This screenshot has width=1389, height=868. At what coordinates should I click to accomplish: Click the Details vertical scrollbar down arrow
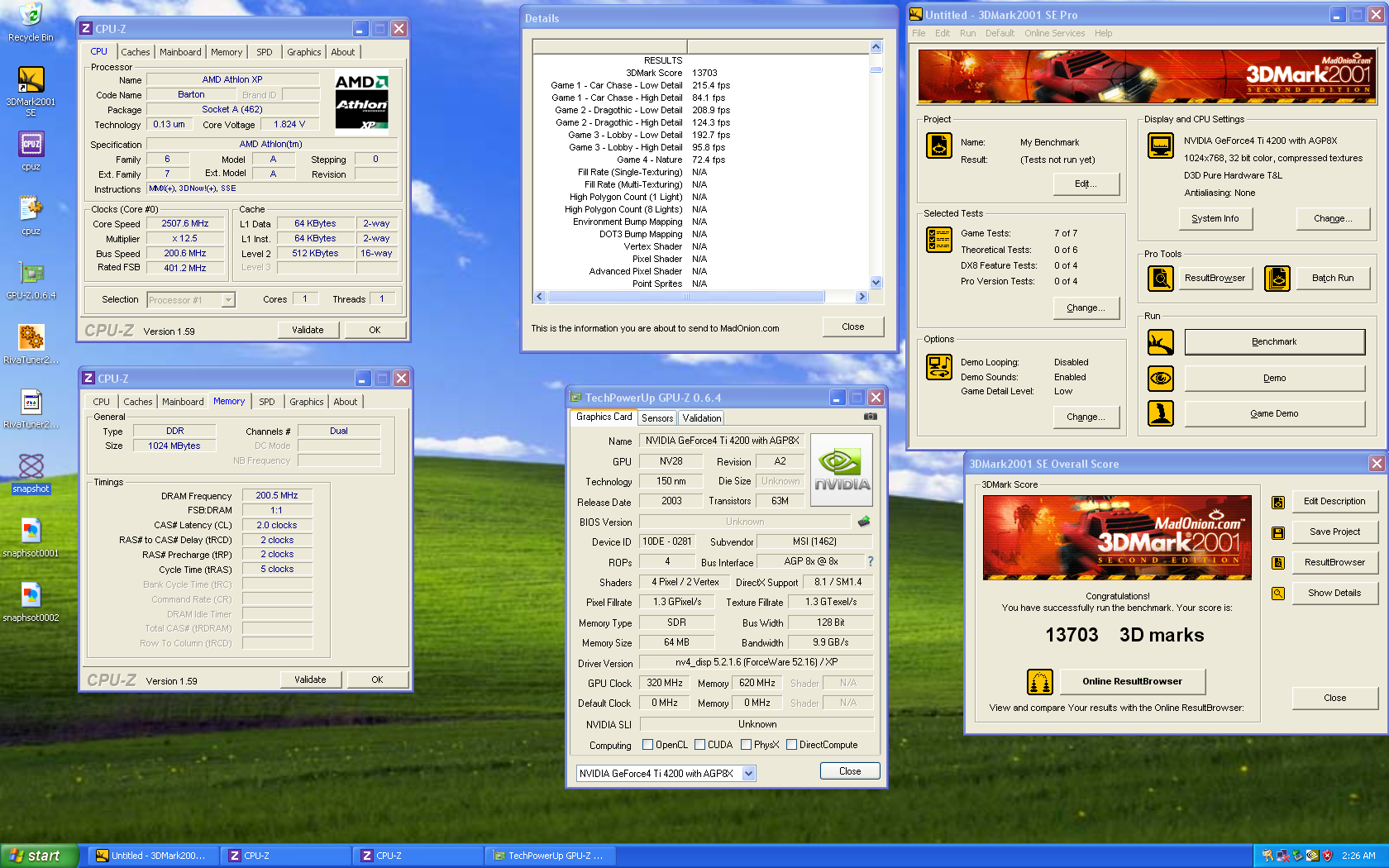[876, 283]
